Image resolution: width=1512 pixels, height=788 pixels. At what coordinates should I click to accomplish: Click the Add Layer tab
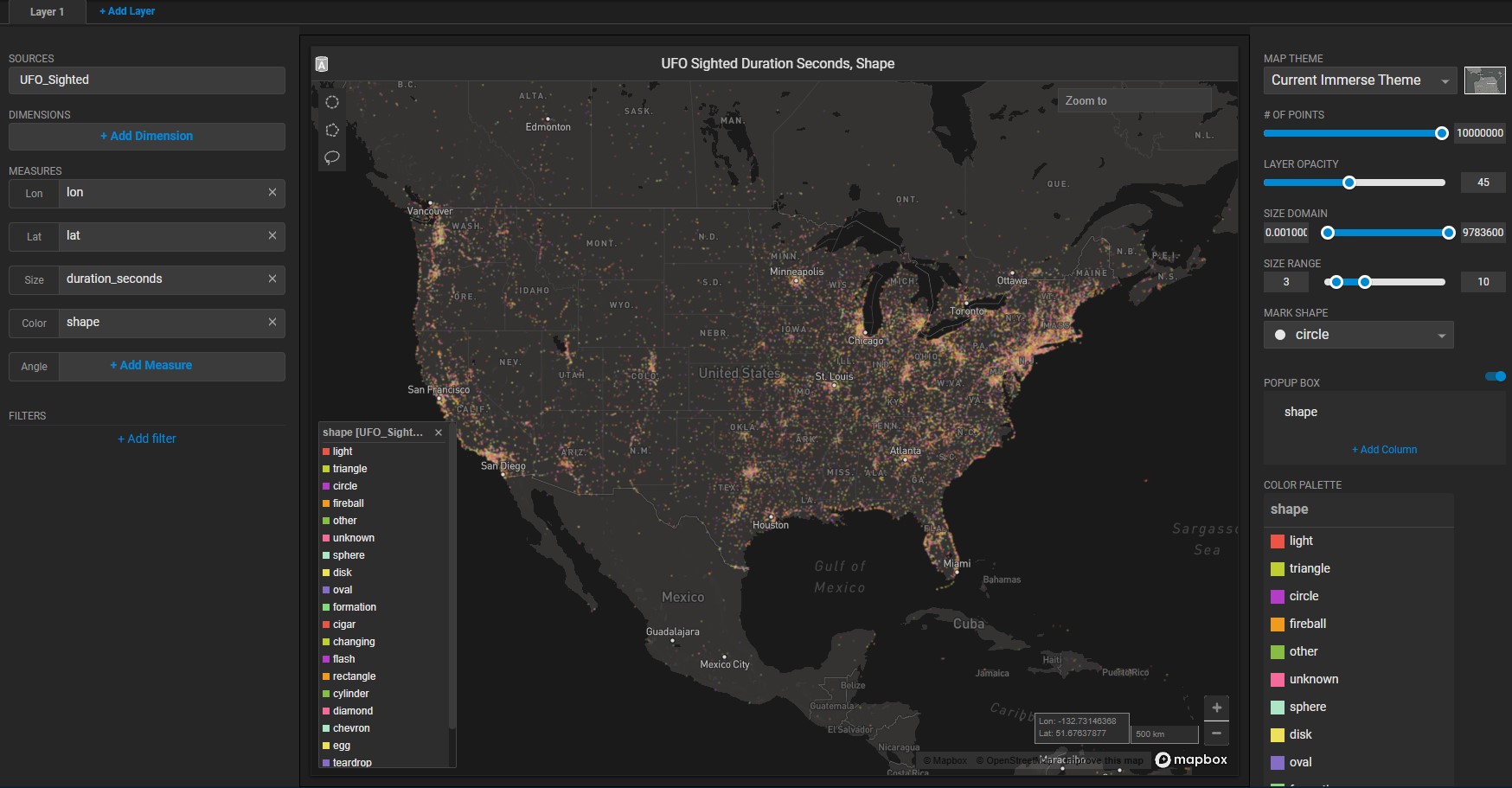coord(127,11)
